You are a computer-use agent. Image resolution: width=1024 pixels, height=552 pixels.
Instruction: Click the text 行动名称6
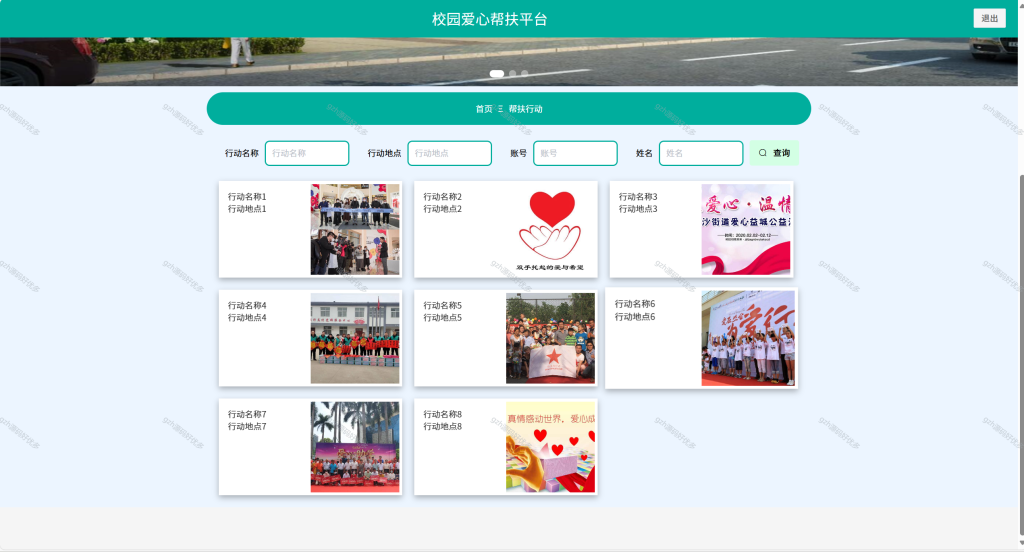635,304
